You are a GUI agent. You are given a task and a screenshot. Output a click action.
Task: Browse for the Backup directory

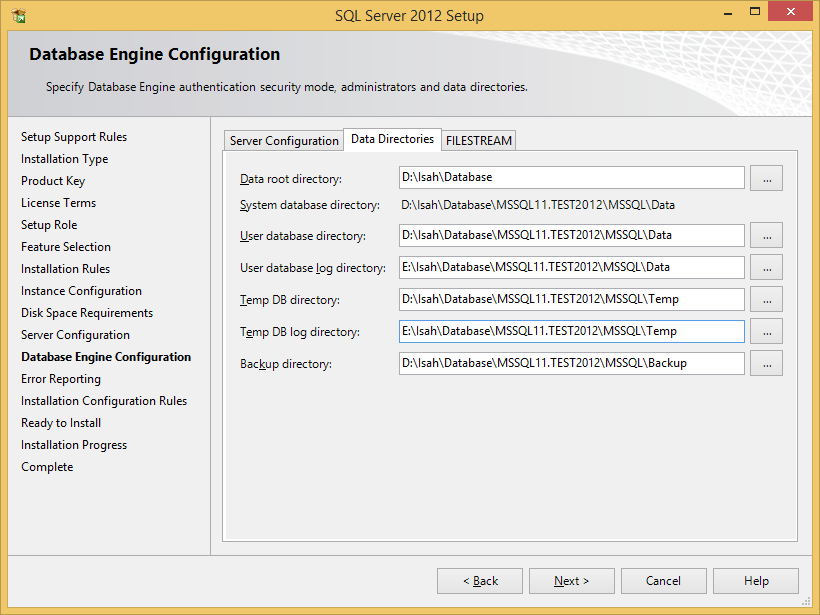[x=766, y=363]
